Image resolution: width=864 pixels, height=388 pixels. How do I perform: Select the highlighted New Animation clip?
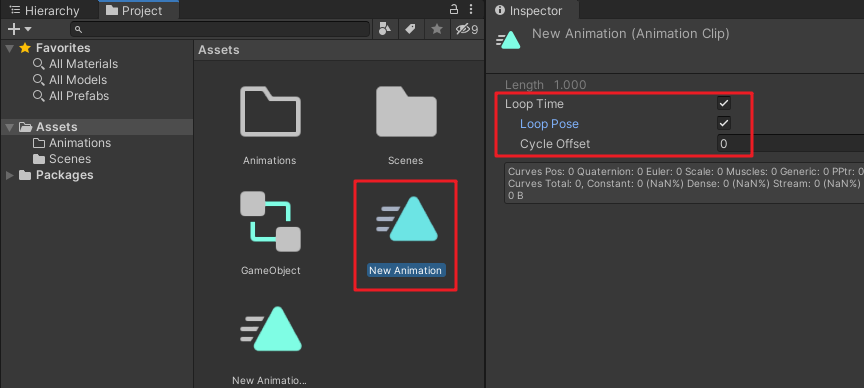point(406,236)
